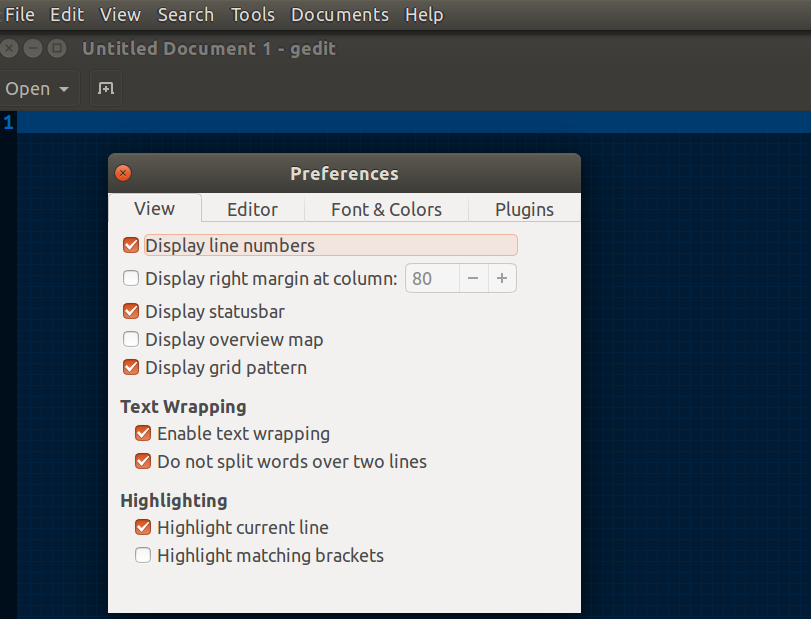Image resolution: width=811 pixels, height=619 pixels.
Task: Enable Highlight matching brackets
Action: pyautogui.click(x=143, y=556)
